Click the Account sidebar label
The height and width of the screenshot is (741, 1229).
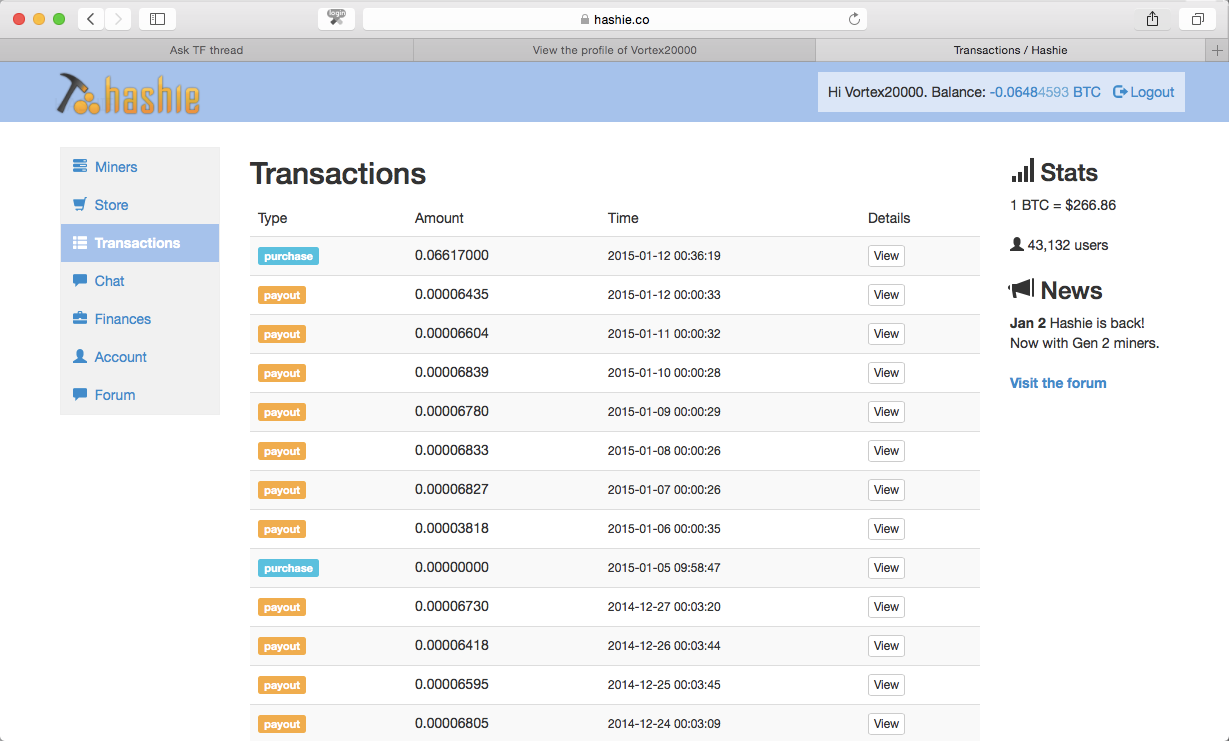[x=120, y=357]
